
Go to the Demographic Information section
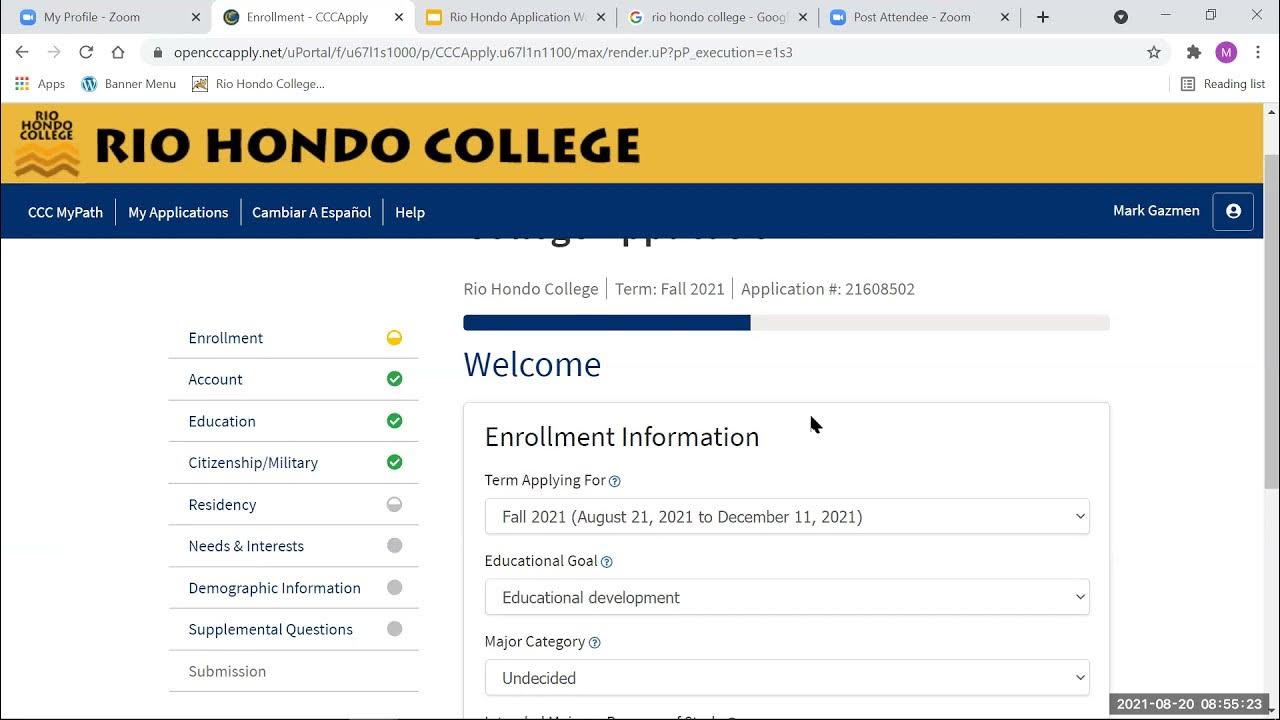point(274,588)
